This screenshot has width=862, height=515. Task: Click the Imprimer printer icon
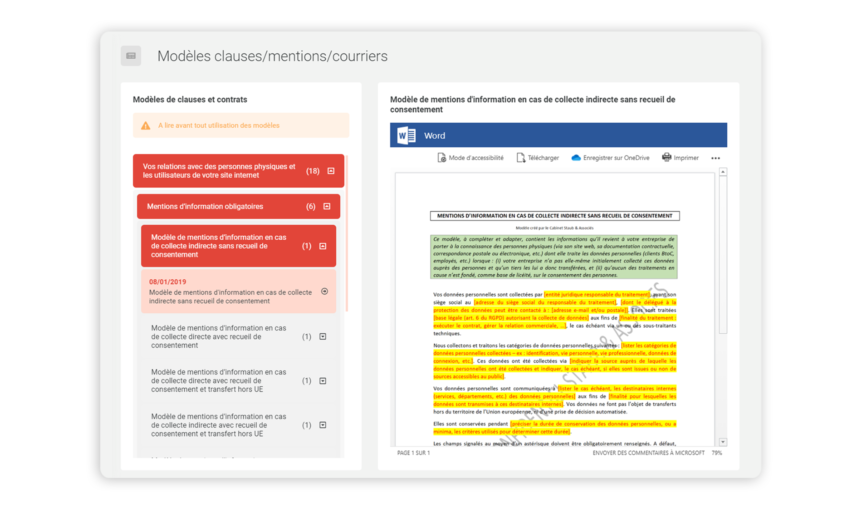tap(666, 158)
